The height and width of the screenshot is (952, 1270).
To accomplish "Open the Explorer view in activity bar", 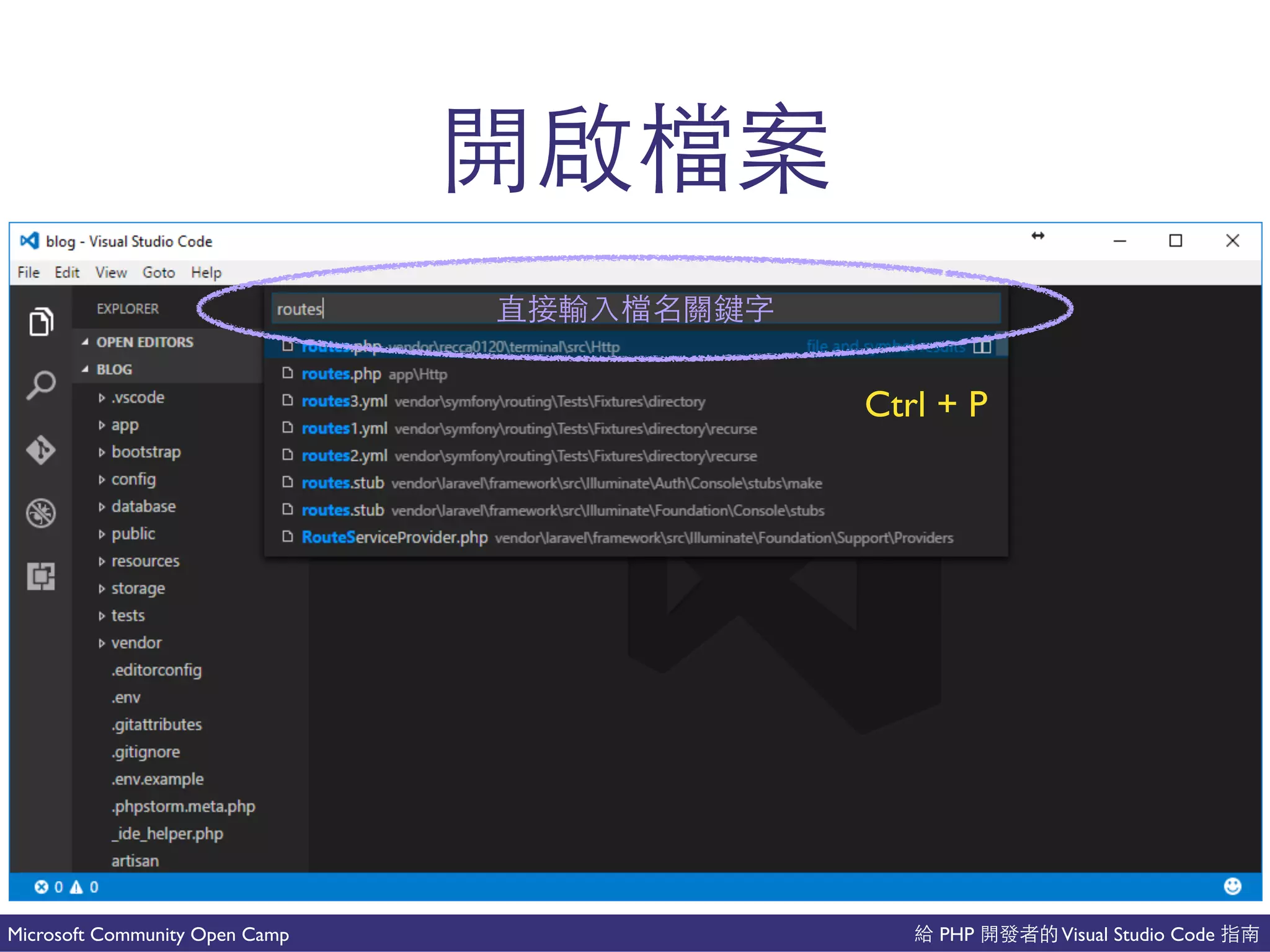I will pos(41,322).
